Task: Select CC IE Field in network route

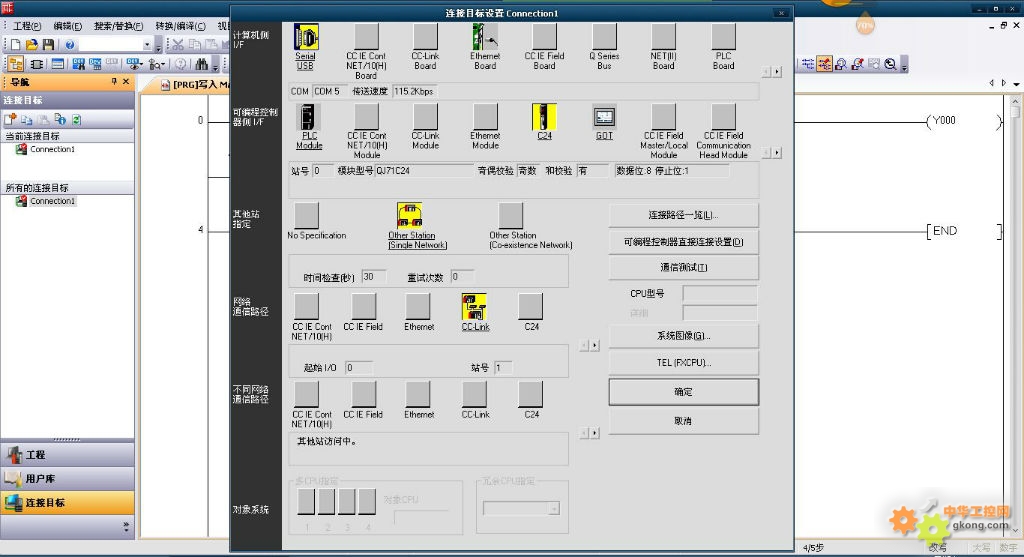Action: tap(364, 307)
